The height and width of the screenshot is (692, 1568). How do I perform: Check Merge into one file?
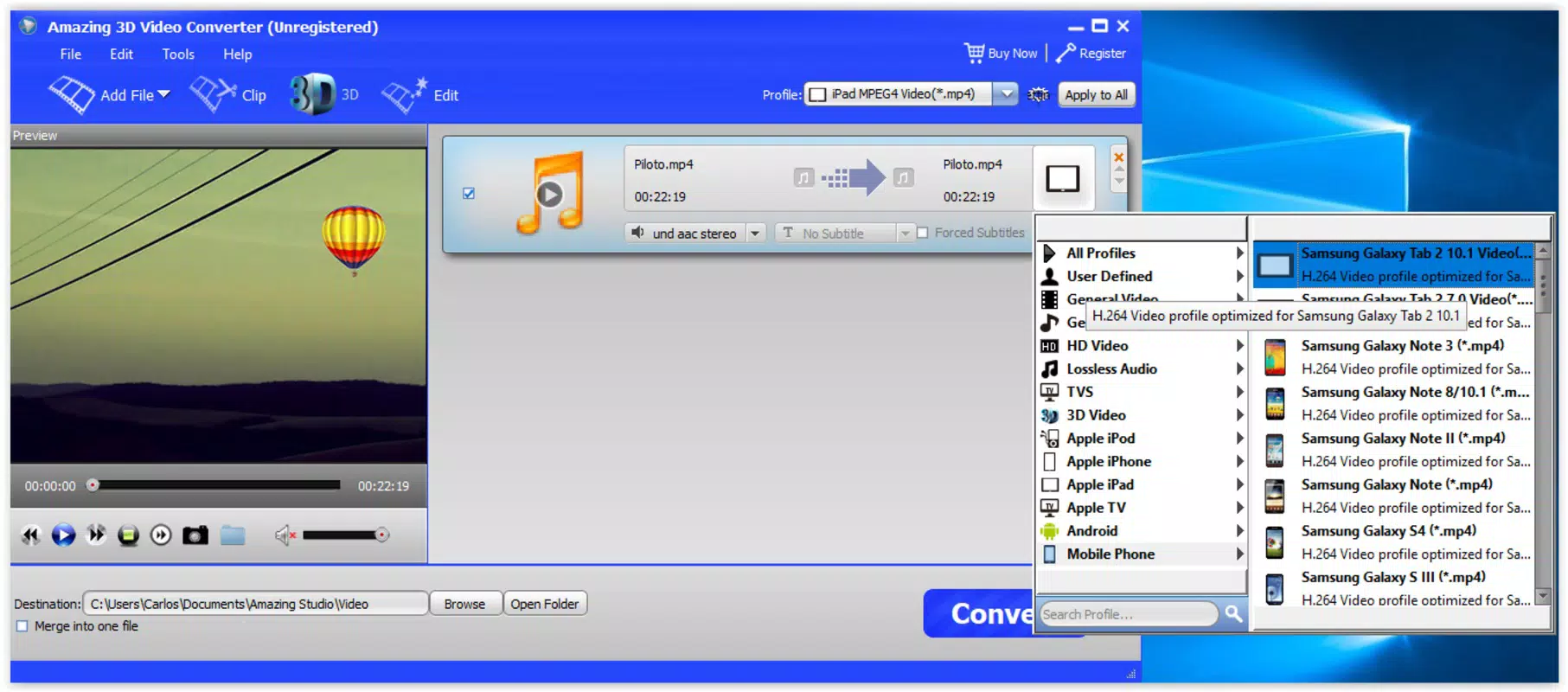click(x=22, y=626)
